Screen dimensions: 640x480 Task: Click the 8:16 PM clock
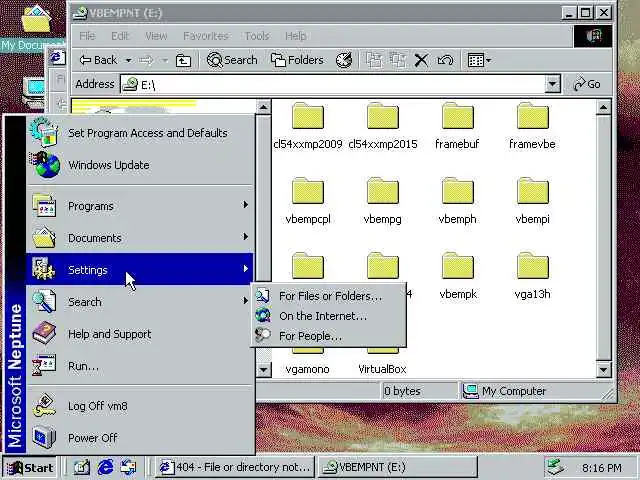602,468
